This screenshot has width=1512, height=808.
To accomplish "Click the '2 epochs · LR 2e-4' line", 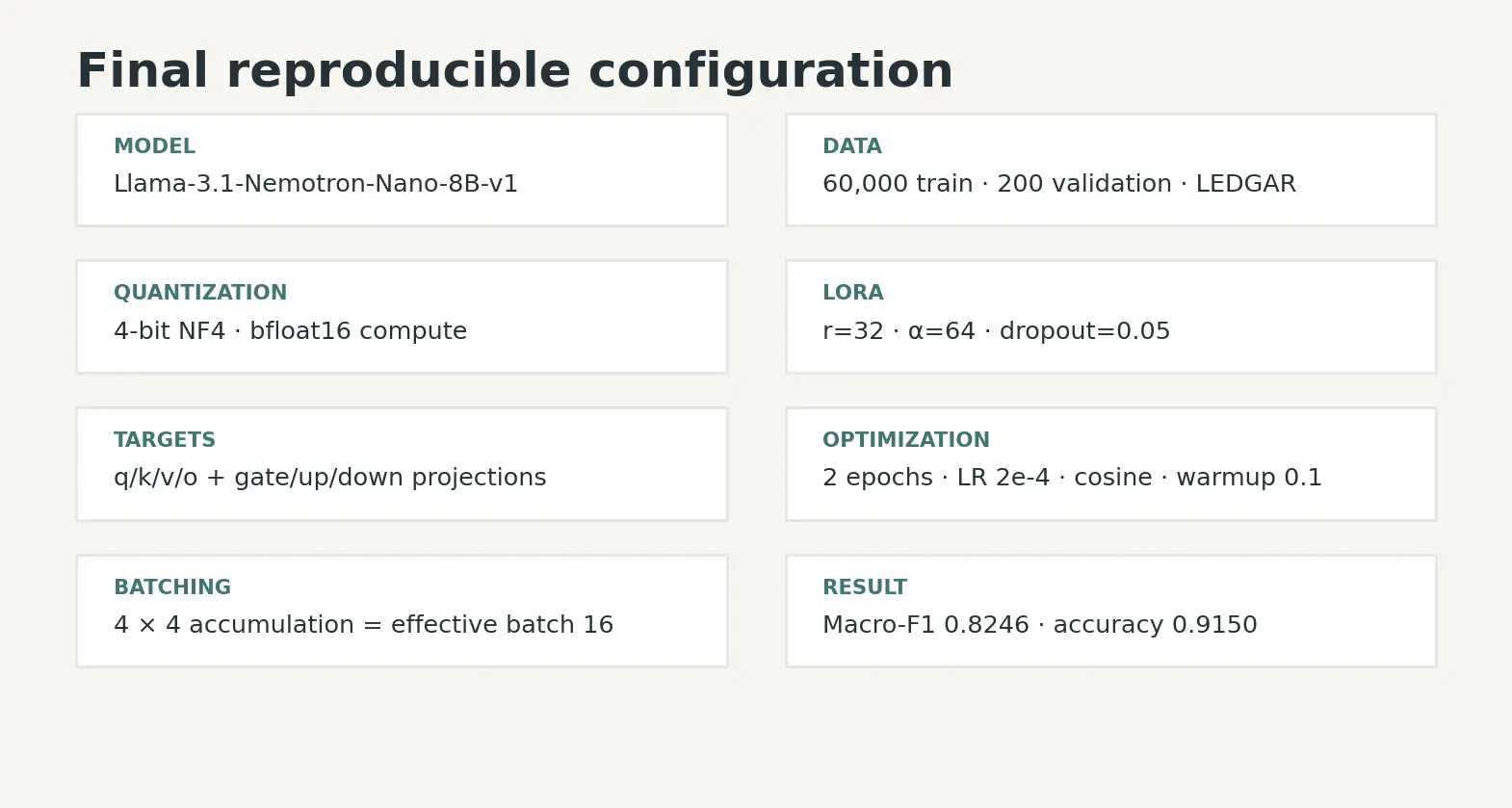I will point(1072,478).
